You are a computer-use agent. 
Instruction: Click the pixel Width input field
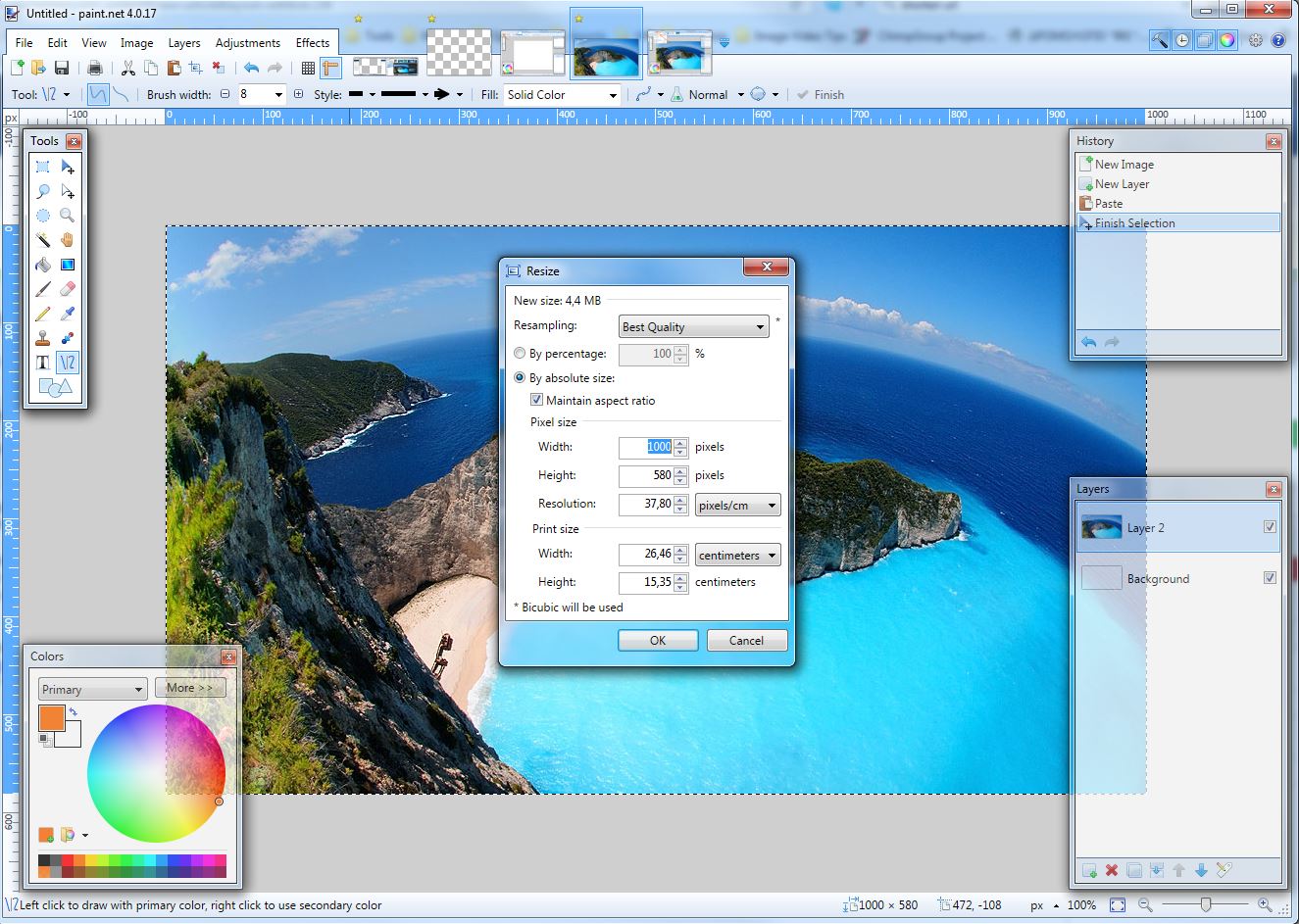(x=647, y=447)
